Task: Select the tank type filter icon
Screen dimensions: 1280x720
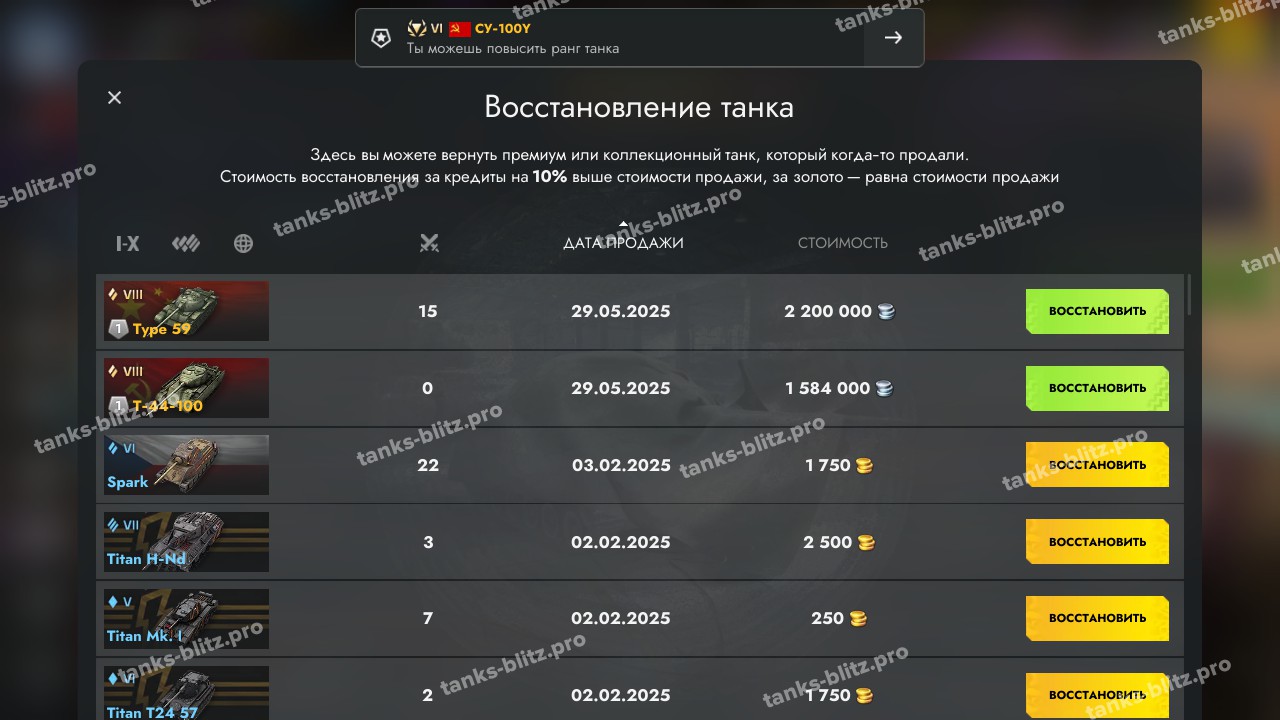Action: coord(186,243)
